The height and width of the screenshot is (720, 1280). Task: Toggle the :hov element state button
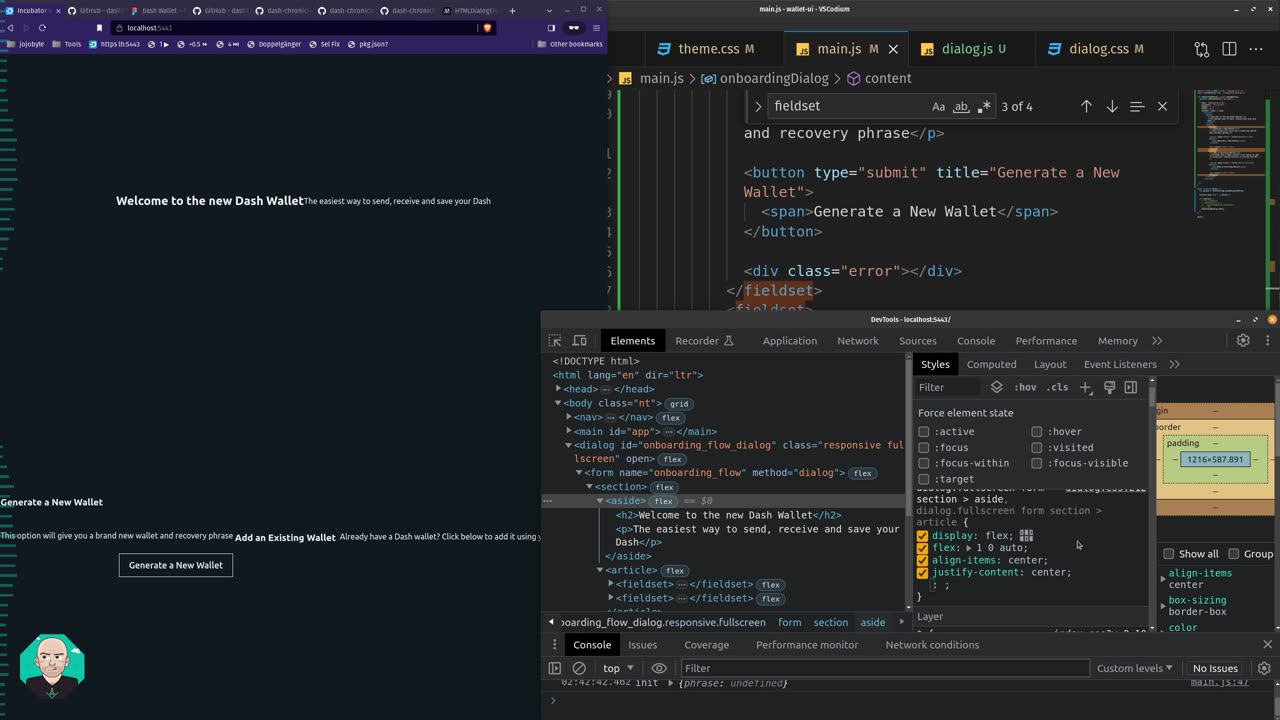coord(1025,387)
